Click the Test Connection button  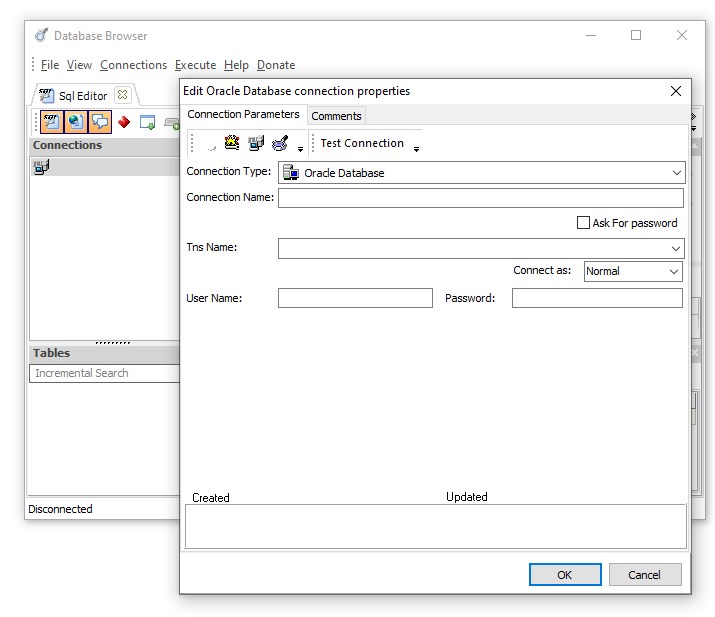(362, 143)
